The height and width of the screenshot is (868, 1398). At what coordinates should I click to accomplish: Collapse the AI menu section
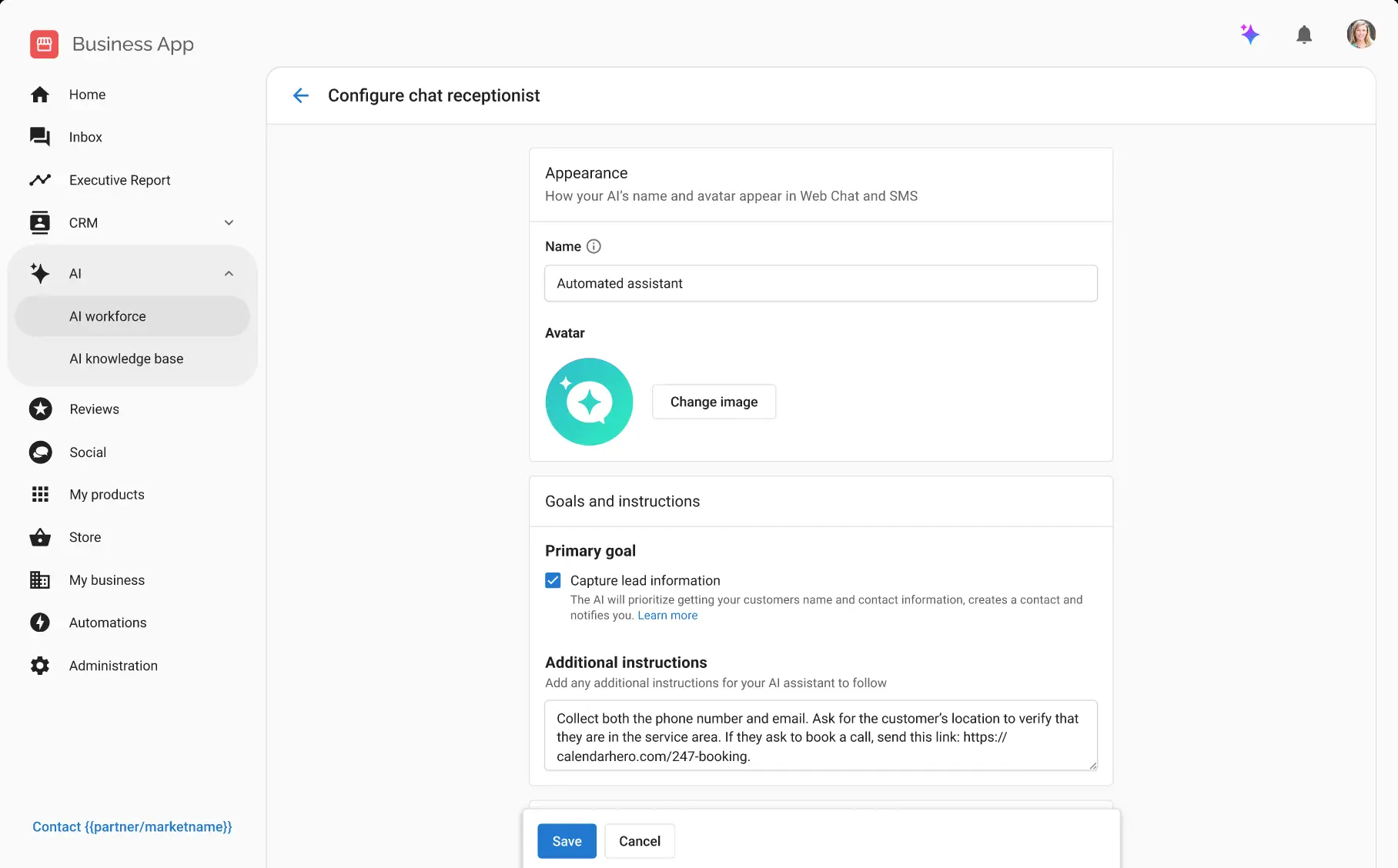(229, 274)
